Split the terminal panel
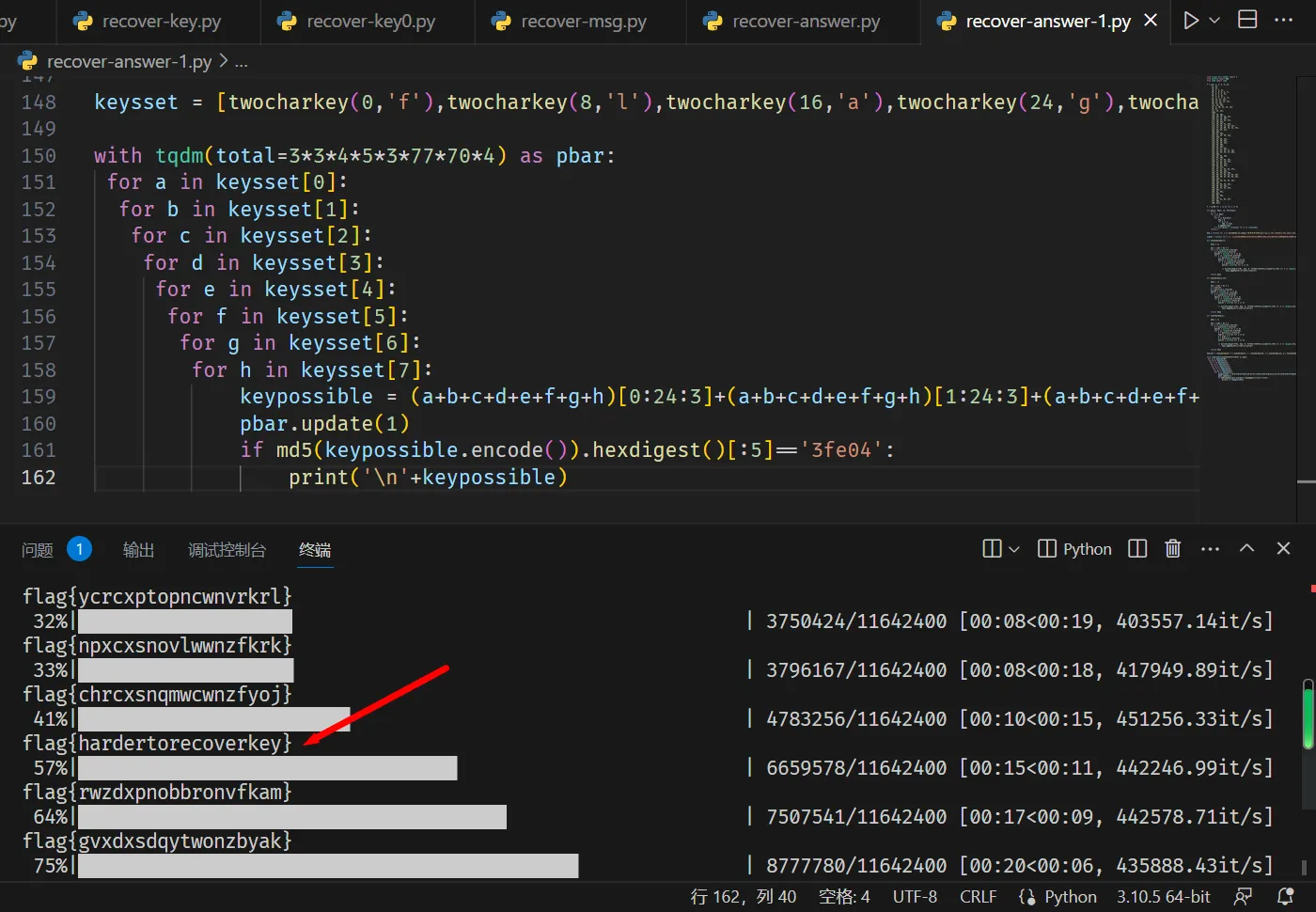 pyautogui.click(x=1137, y=549)
